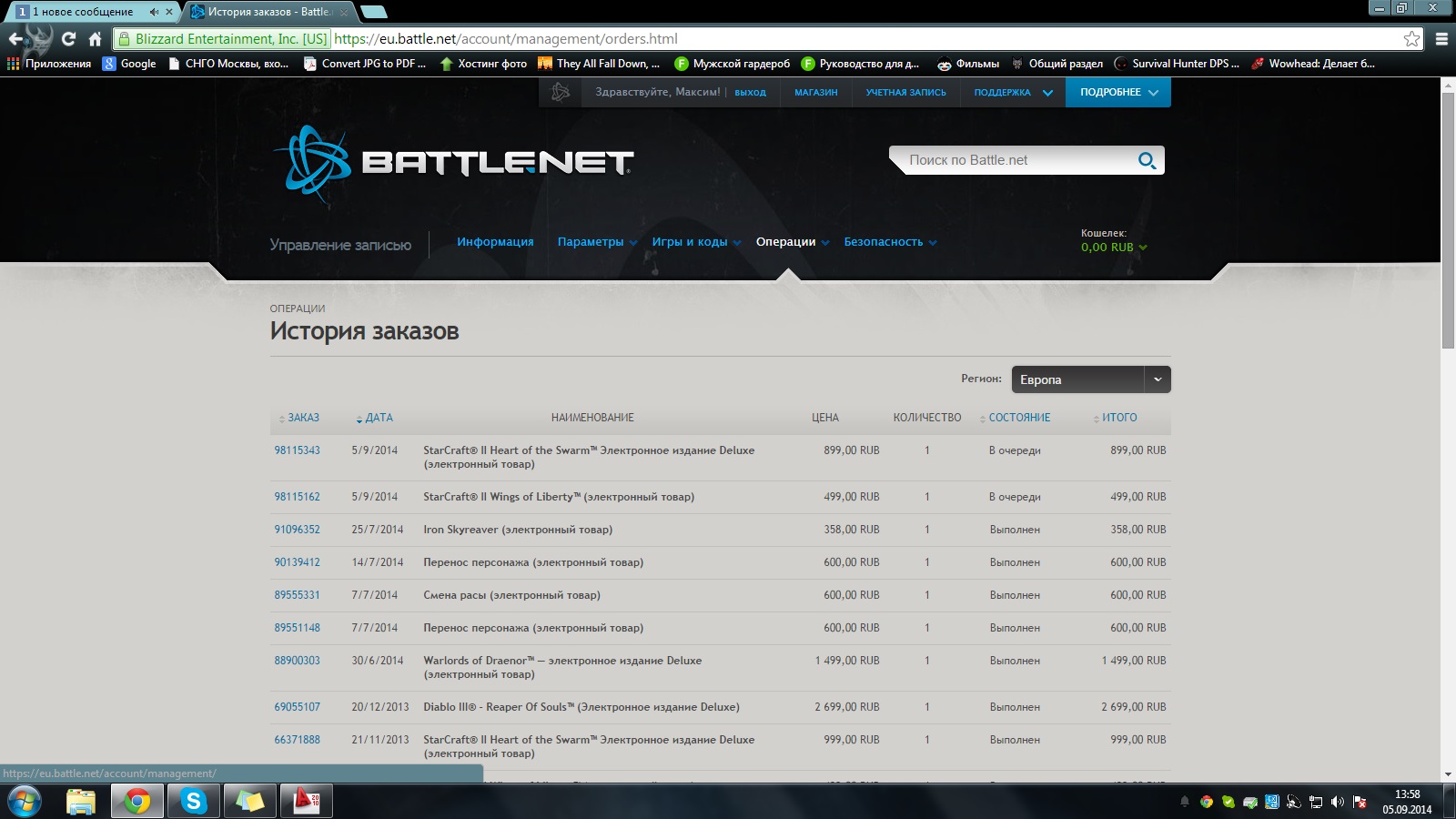1456x819 pixels.
Task: Open Руководство для д... bookmark
Action: (x=860, y=64)
